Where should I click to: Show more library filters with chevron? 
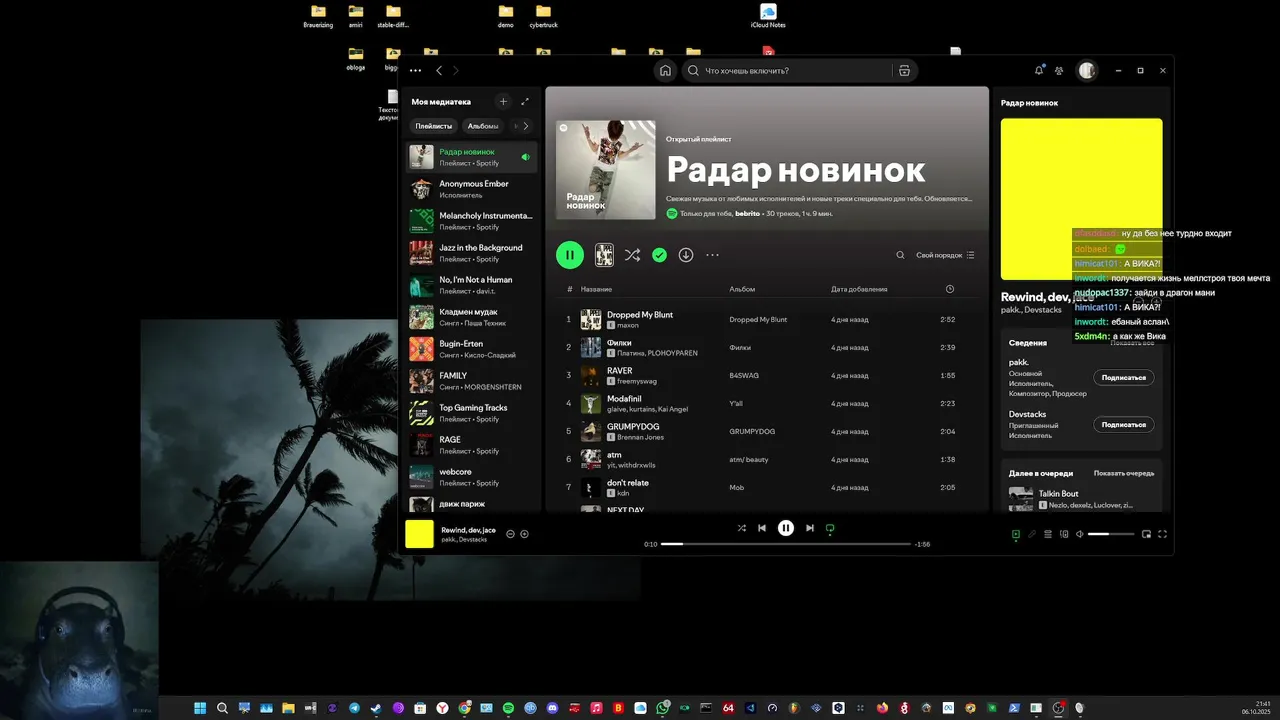(x=526, y=126)
